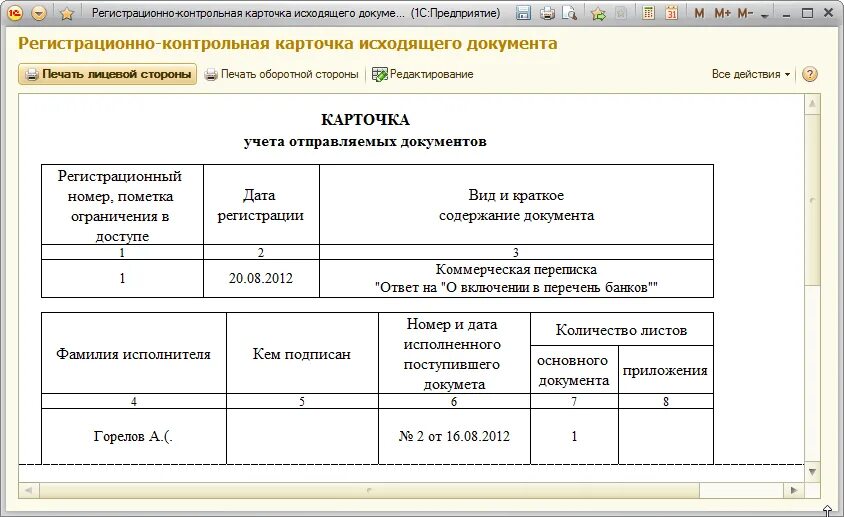Click the 1C application logo icon
This screenshot has height=517, width=844.
coord(15,13)
